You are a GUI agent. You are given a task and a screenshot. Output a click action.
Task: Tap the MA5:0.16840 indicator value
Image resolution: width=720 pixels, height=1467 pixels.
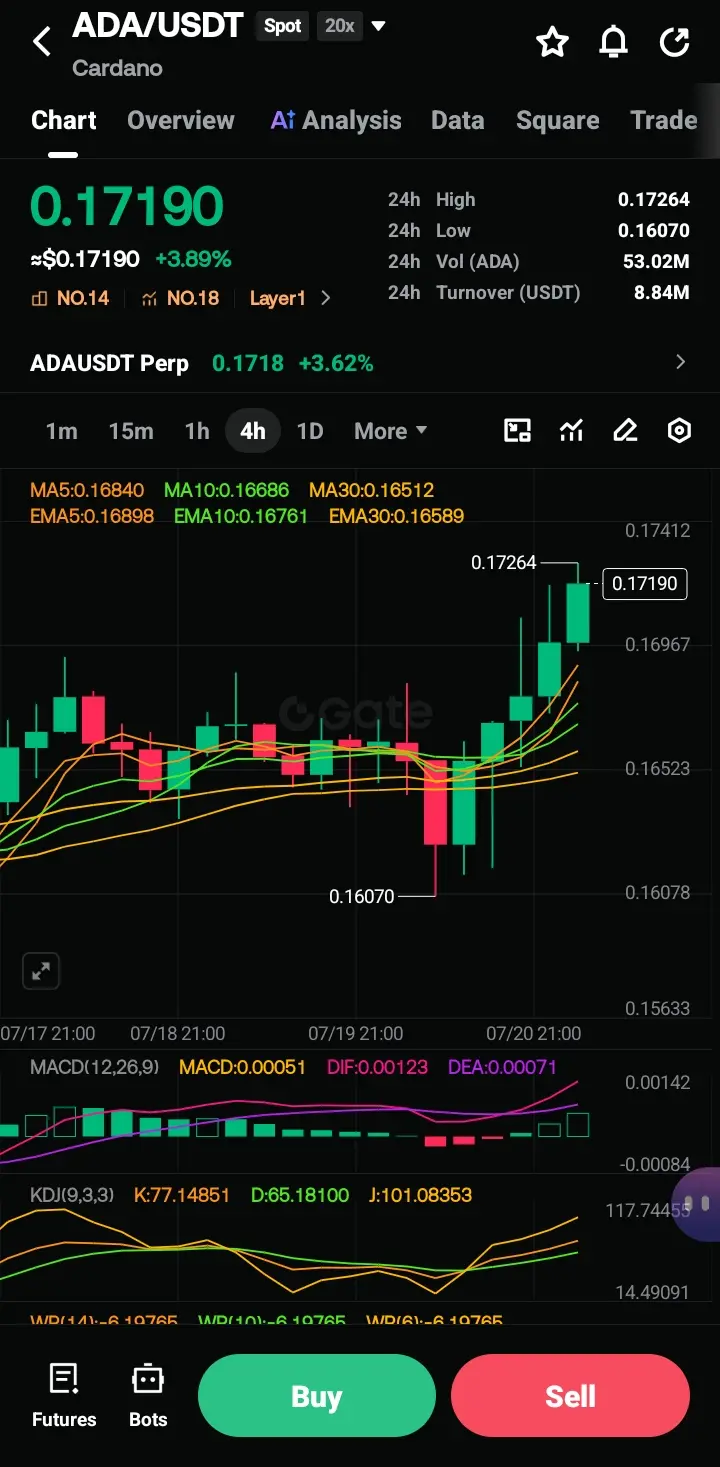[87, 490]
